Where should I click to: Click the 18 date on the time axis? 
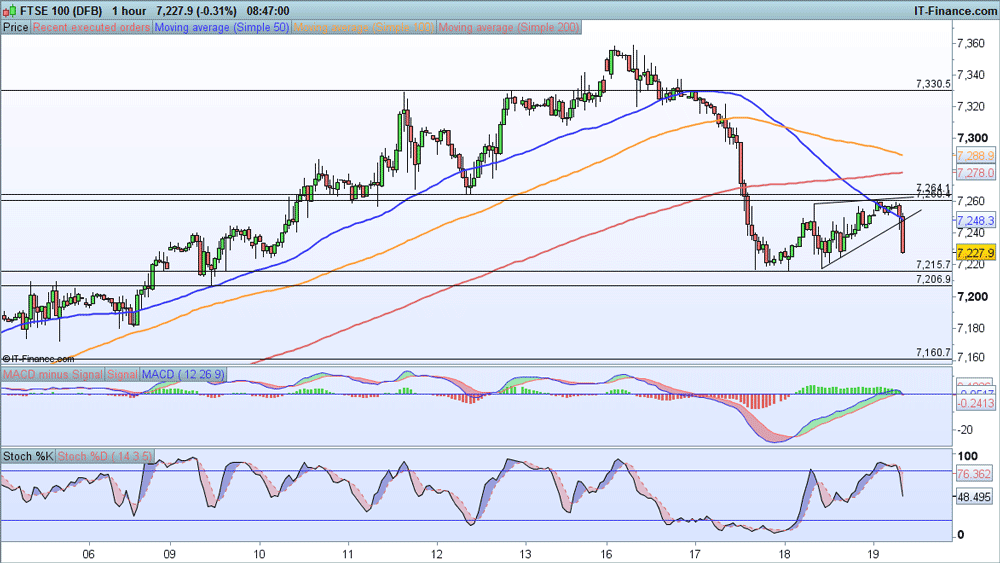[784, 554]
